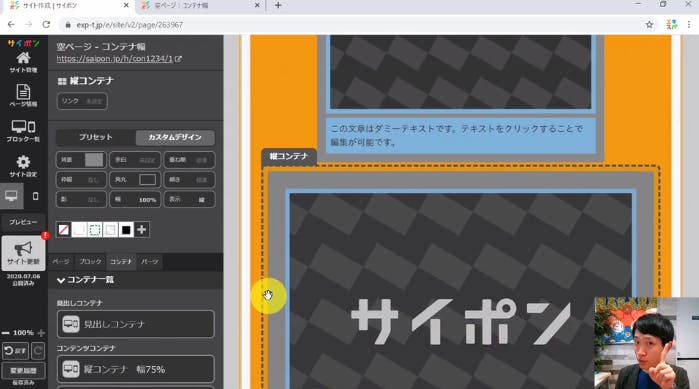Image resolution: width=699 pixels, height=389 pixels.
Task: Select the black style swatch
Action: (126, 230)
